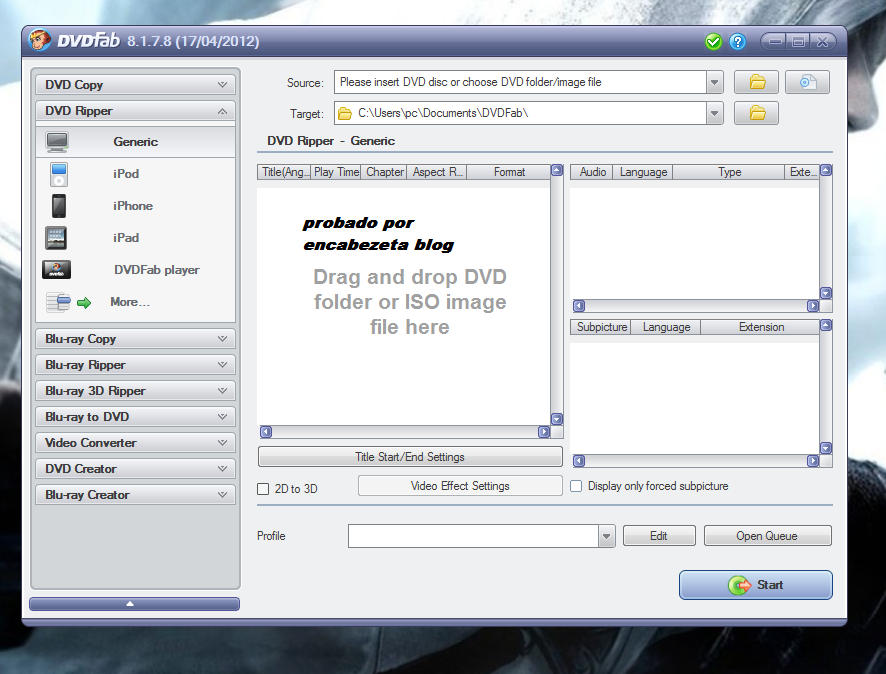Screen dimensions: 886x674
Task: Choose Generic ripper mode
Action: coord(136,142)
